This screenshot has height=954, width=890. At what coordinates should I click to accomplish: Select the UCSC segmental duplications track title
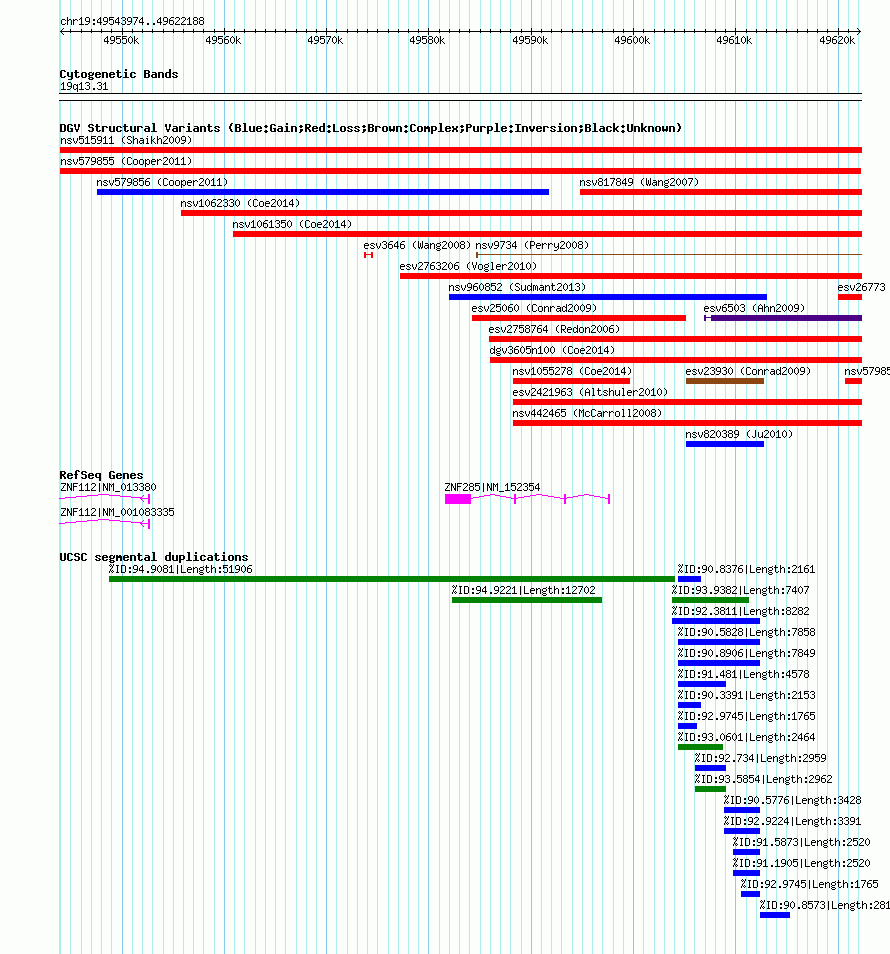(154, 557)
